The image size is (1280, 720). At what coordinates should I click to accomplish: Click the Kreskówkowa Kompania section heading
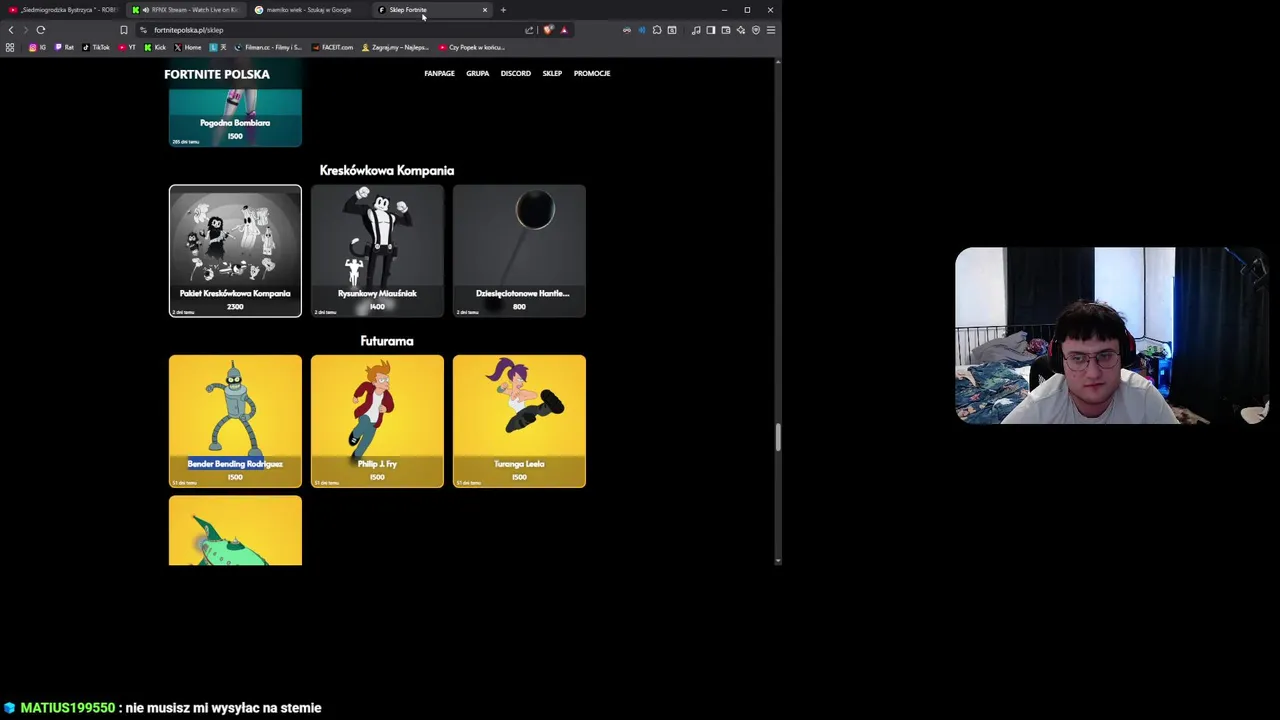point(387,170)
